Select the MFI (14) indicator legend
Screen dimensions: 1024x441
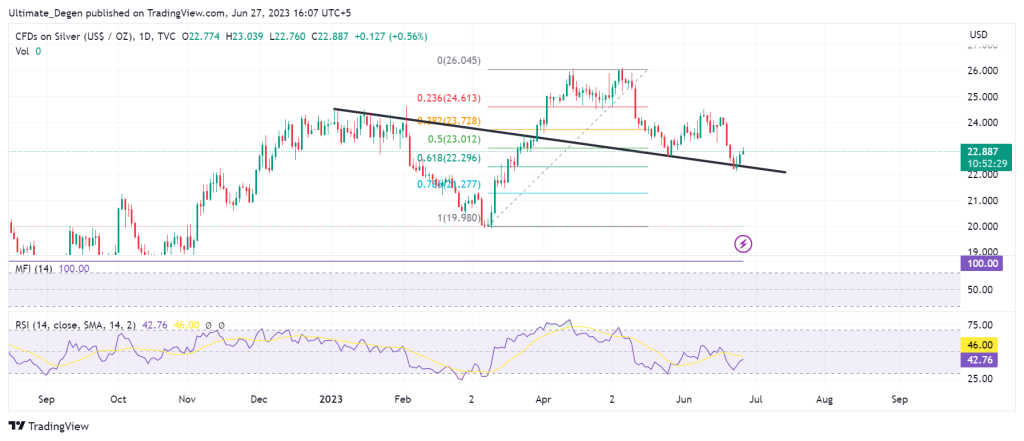(53, 269)
